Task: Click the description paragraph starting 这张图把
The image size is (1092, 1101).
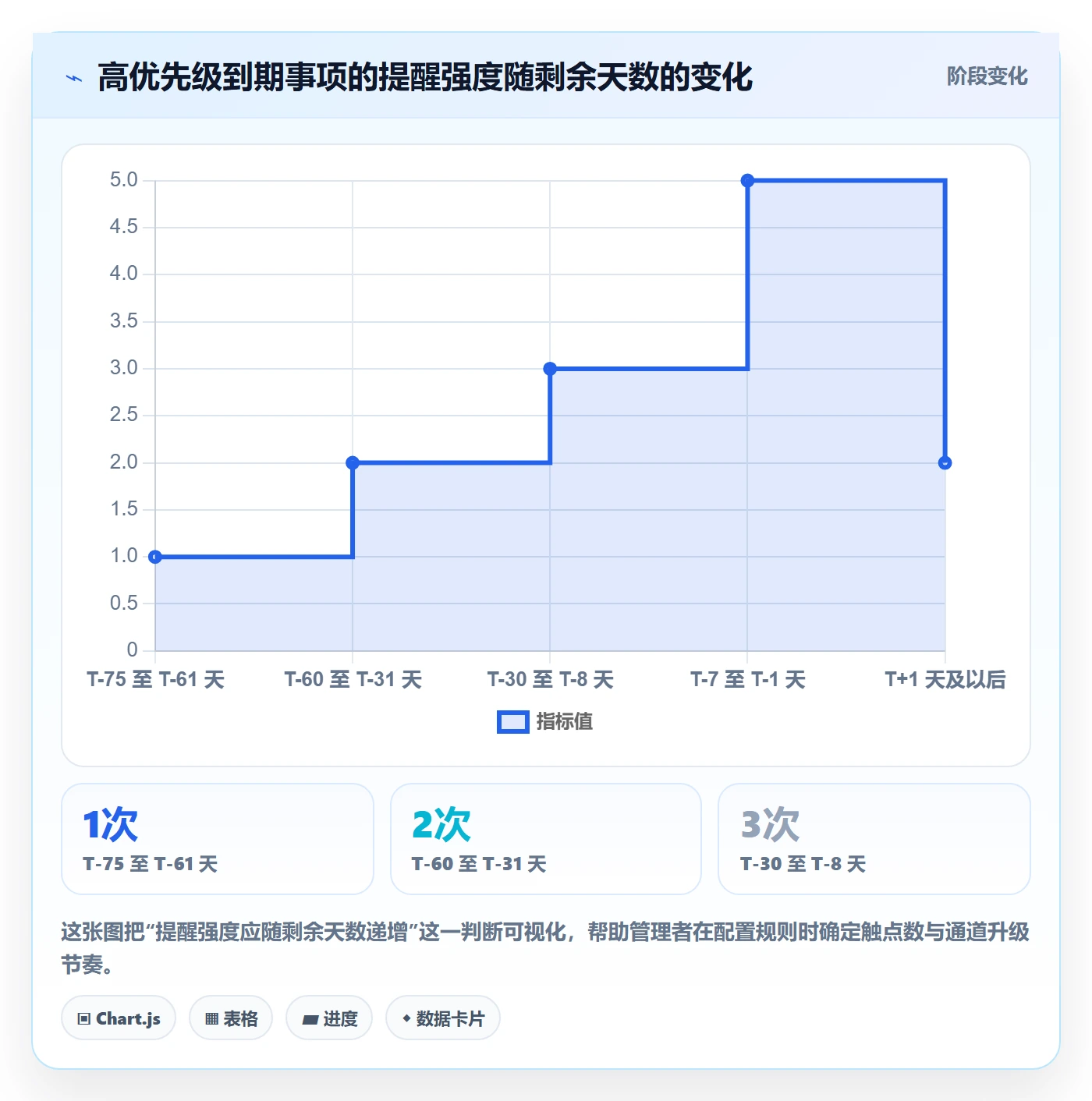Action: pos(546,948)
